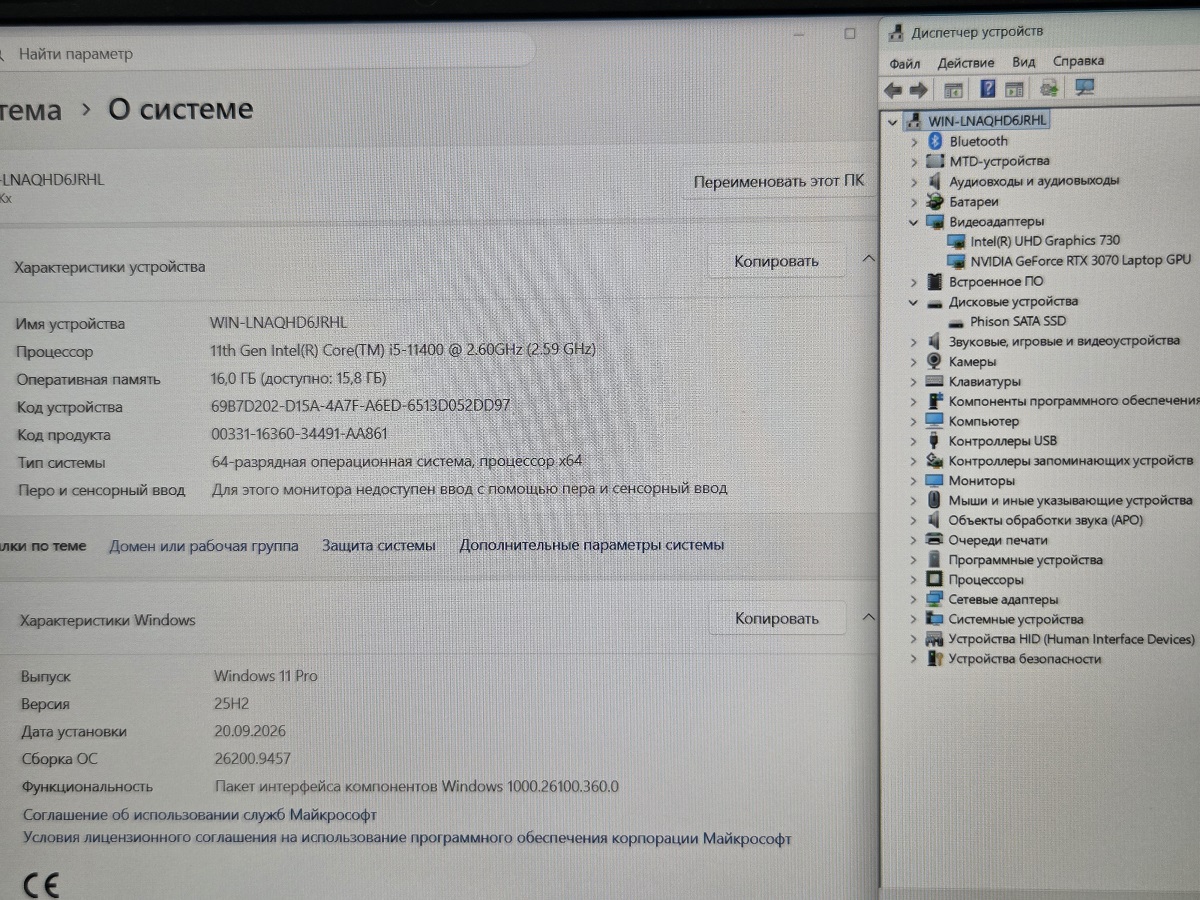Screen dimensions: 1200x900
Task: Click the Контроллеры USB plug icon
Action: coord(934,441)
